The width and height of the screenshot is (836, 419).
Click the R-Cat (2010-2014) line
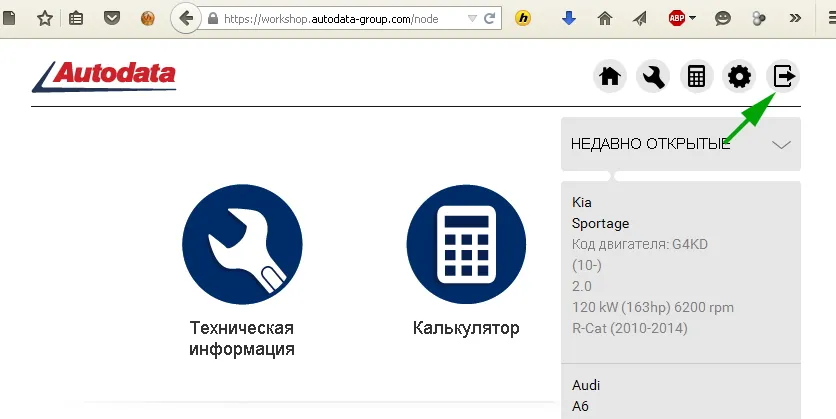point(630,328)
